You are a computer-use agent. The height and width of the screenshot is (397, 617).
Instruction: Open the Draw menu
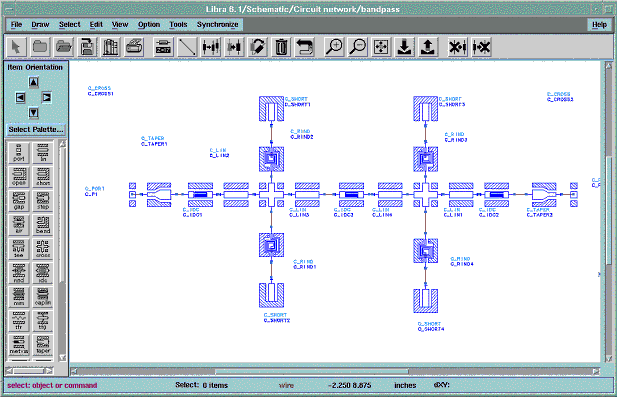pos(40,24)
